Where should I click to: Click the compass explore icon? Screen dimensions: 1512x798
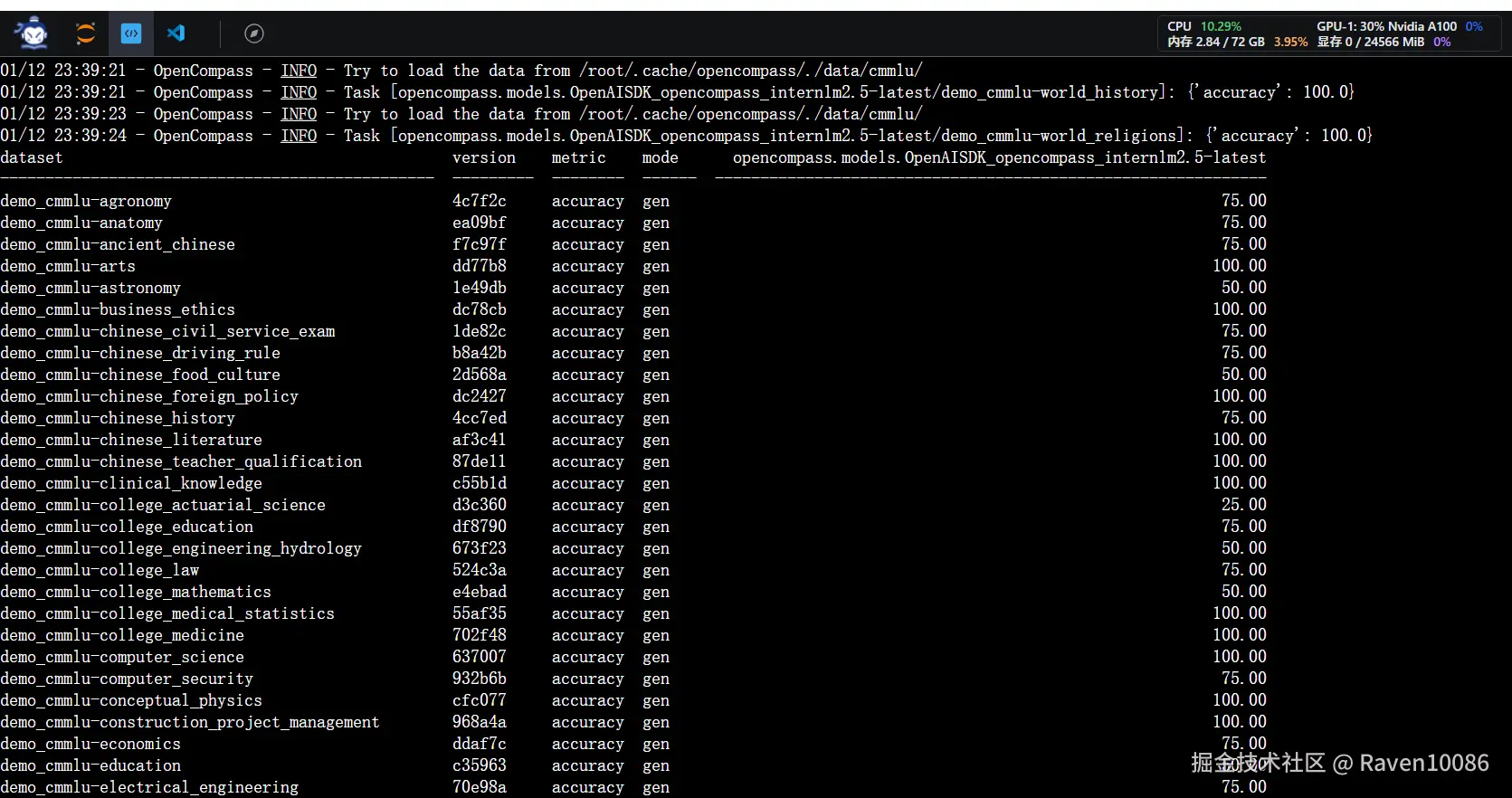click(254, 33)
